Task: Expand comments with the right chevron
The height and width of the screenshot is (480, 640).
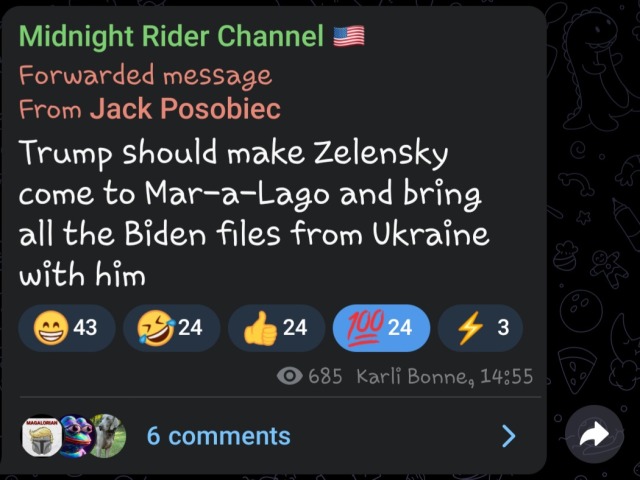Action: point(509,436)
